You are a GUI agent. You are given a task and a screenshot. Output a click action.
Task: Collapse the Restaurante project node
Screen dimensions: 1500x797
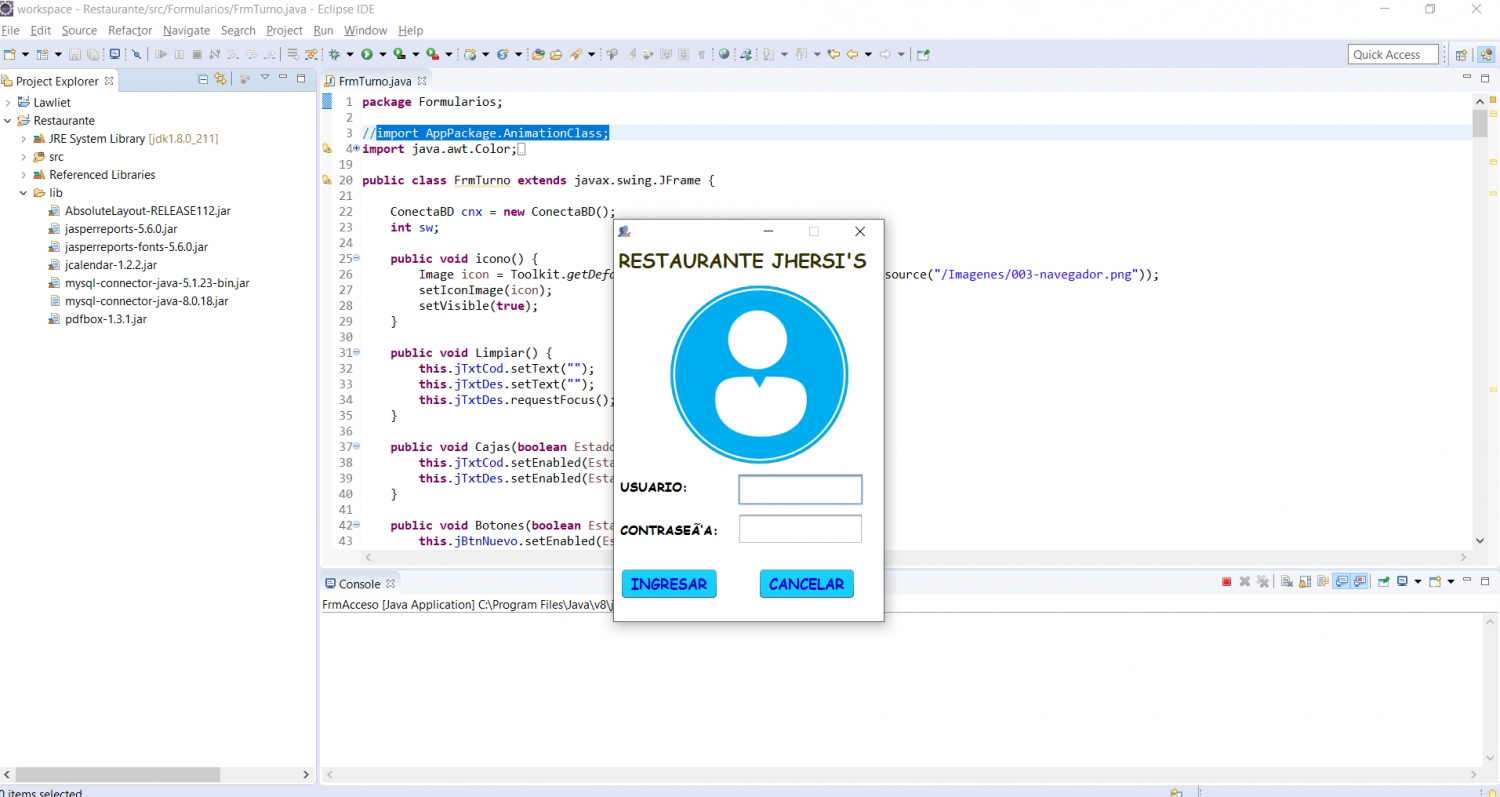[8, 120]
